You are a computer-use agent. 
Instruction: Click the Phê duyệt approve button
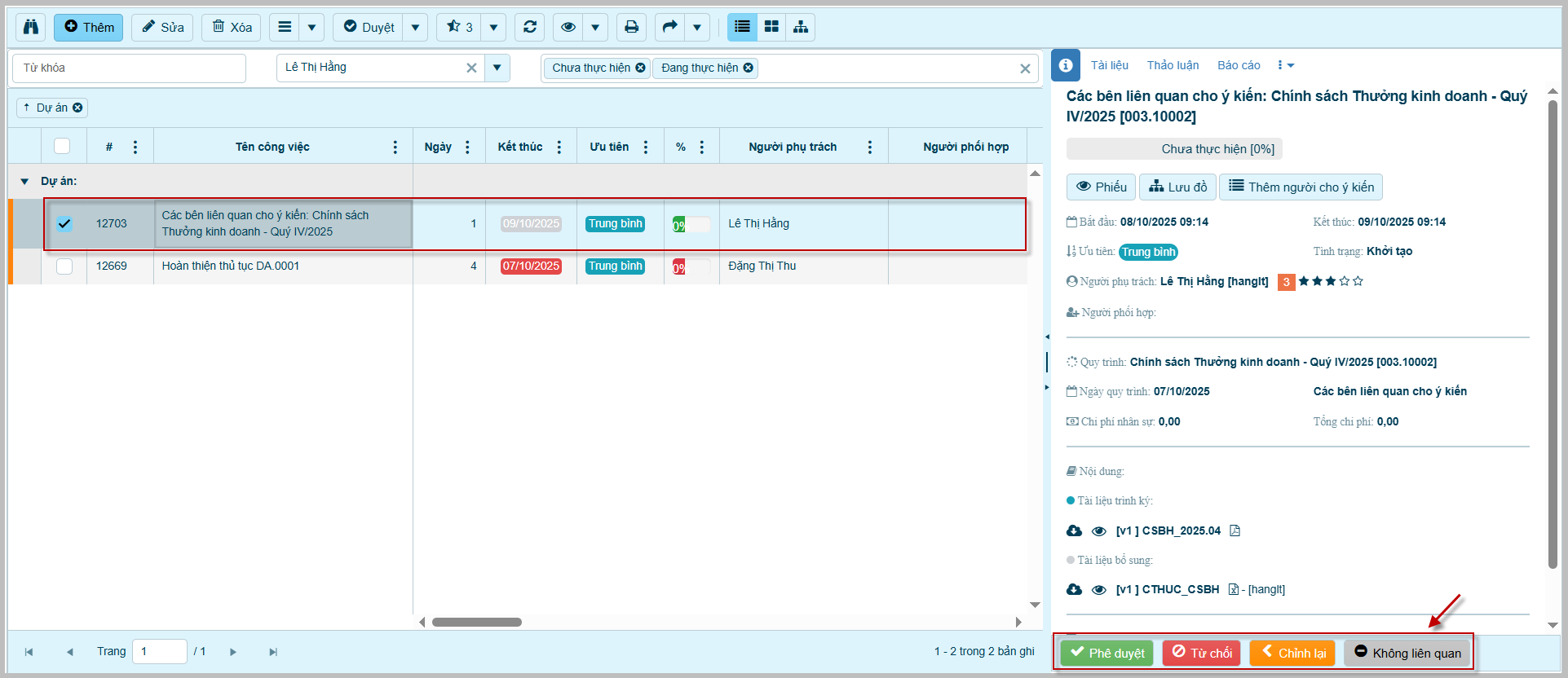(1106, 653)
